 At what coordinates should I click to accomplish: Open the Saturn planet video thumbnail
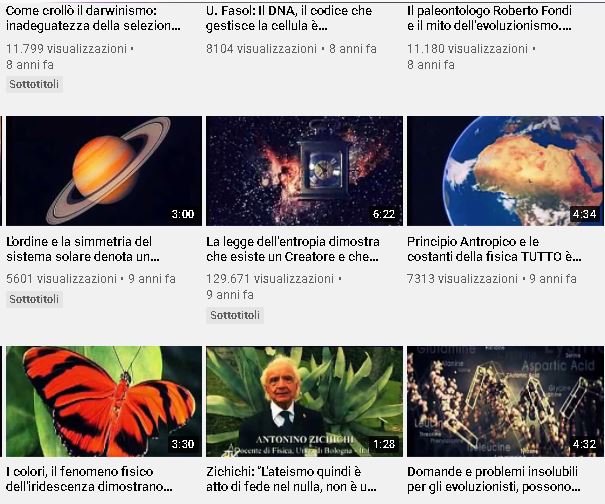(104, 171)
